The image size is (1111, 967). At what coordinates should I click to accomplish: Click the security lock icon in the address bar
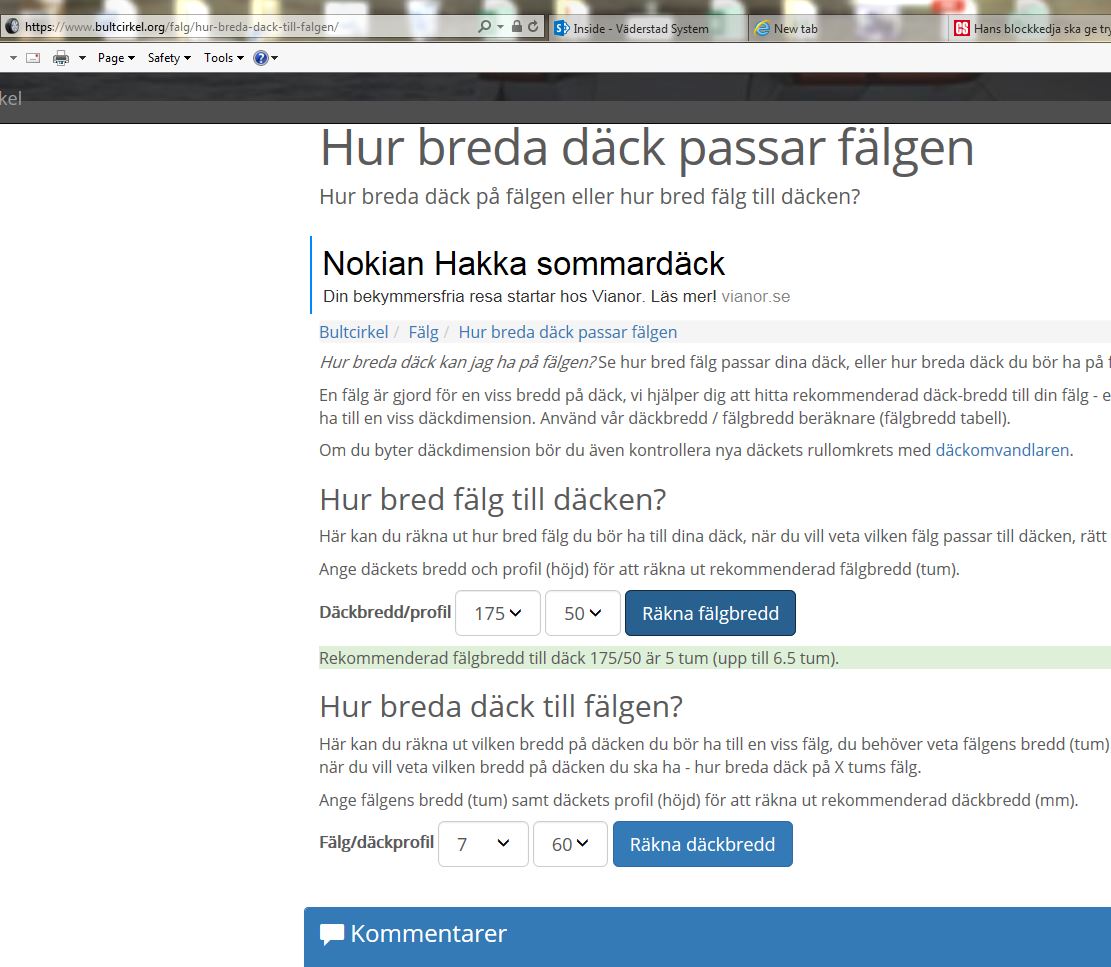pos(517,25)
